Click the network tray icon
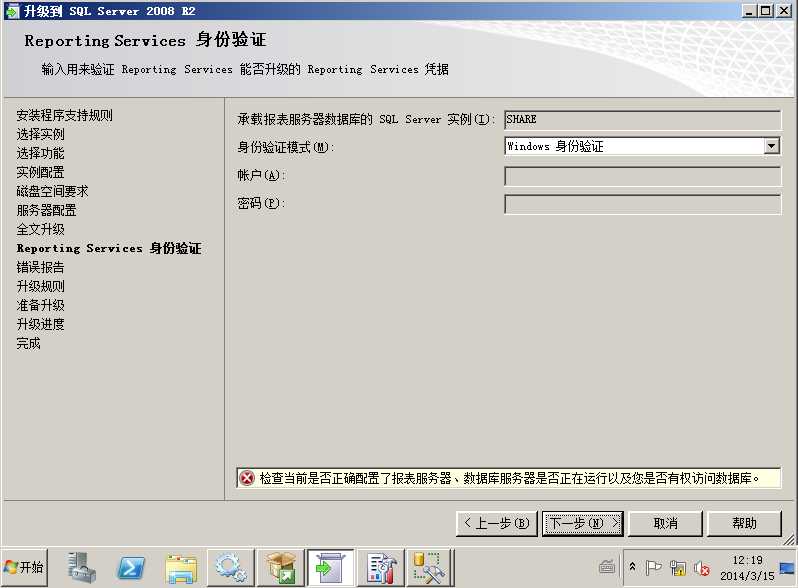Screen dimensions: 798x588 677,568
